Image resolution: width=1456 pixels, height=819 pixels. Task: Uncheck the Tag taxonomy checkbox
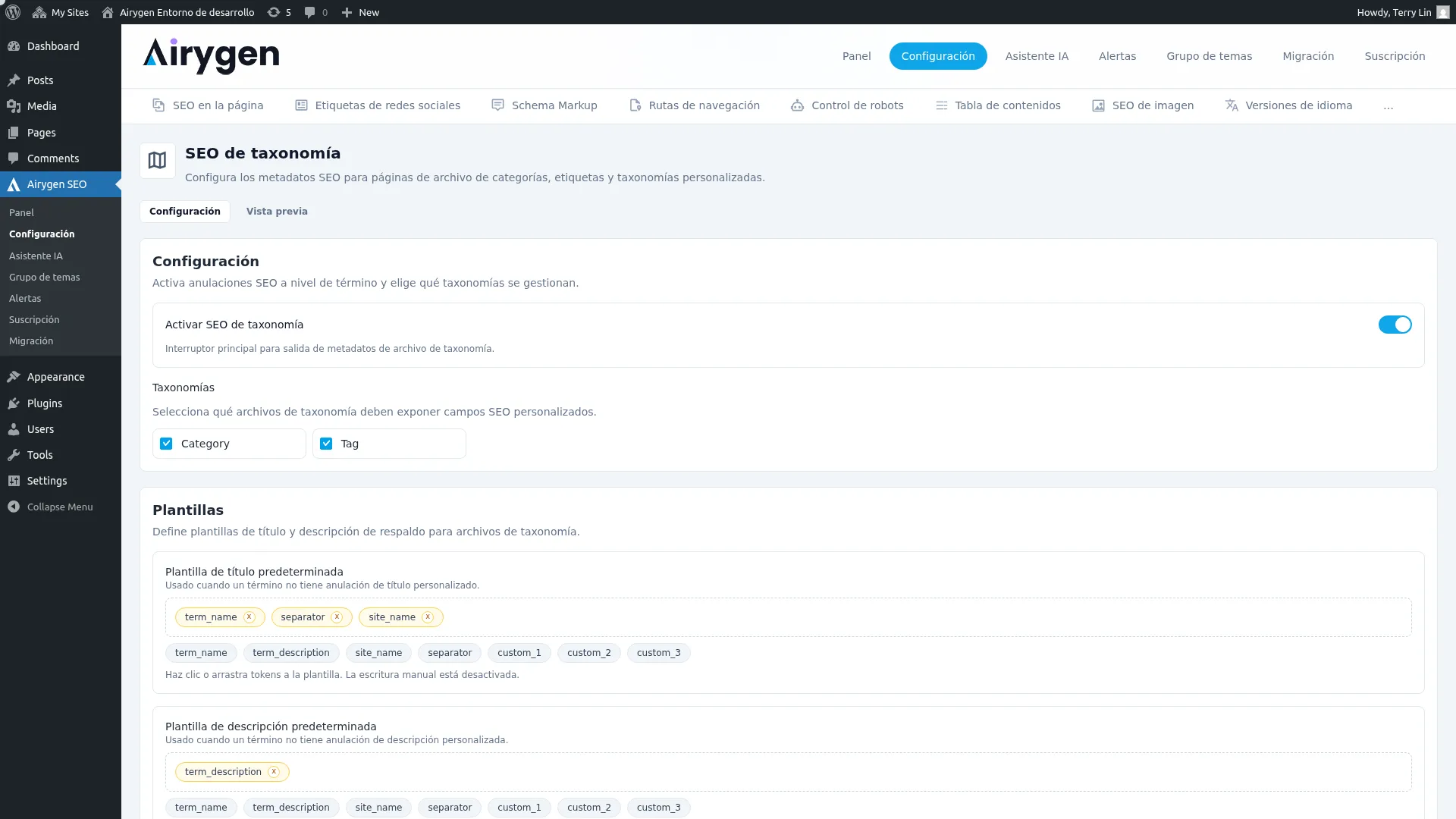(326, 444)
